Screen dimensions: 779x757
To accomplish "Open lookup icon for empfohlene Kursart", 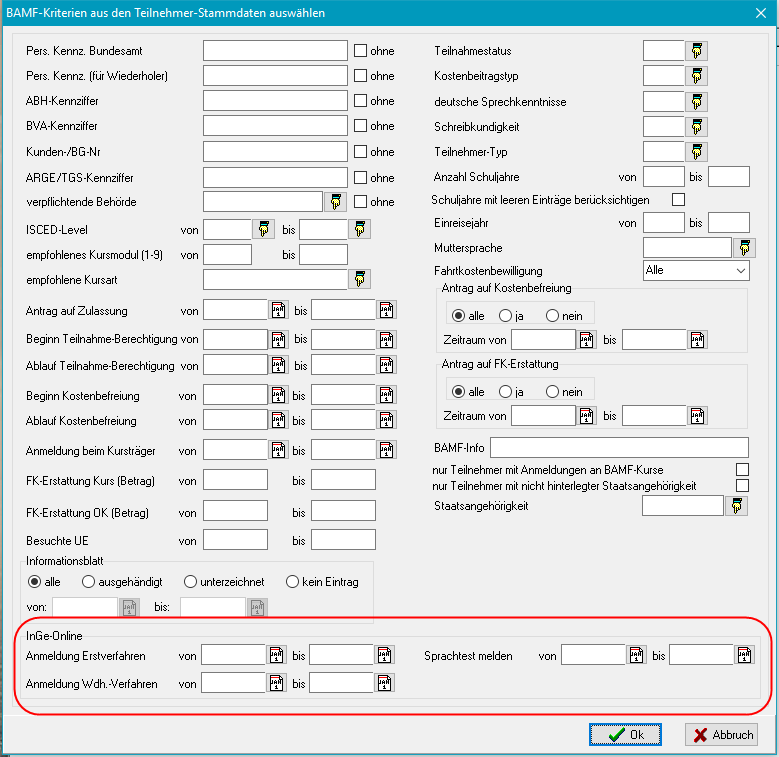I will 360,279.
